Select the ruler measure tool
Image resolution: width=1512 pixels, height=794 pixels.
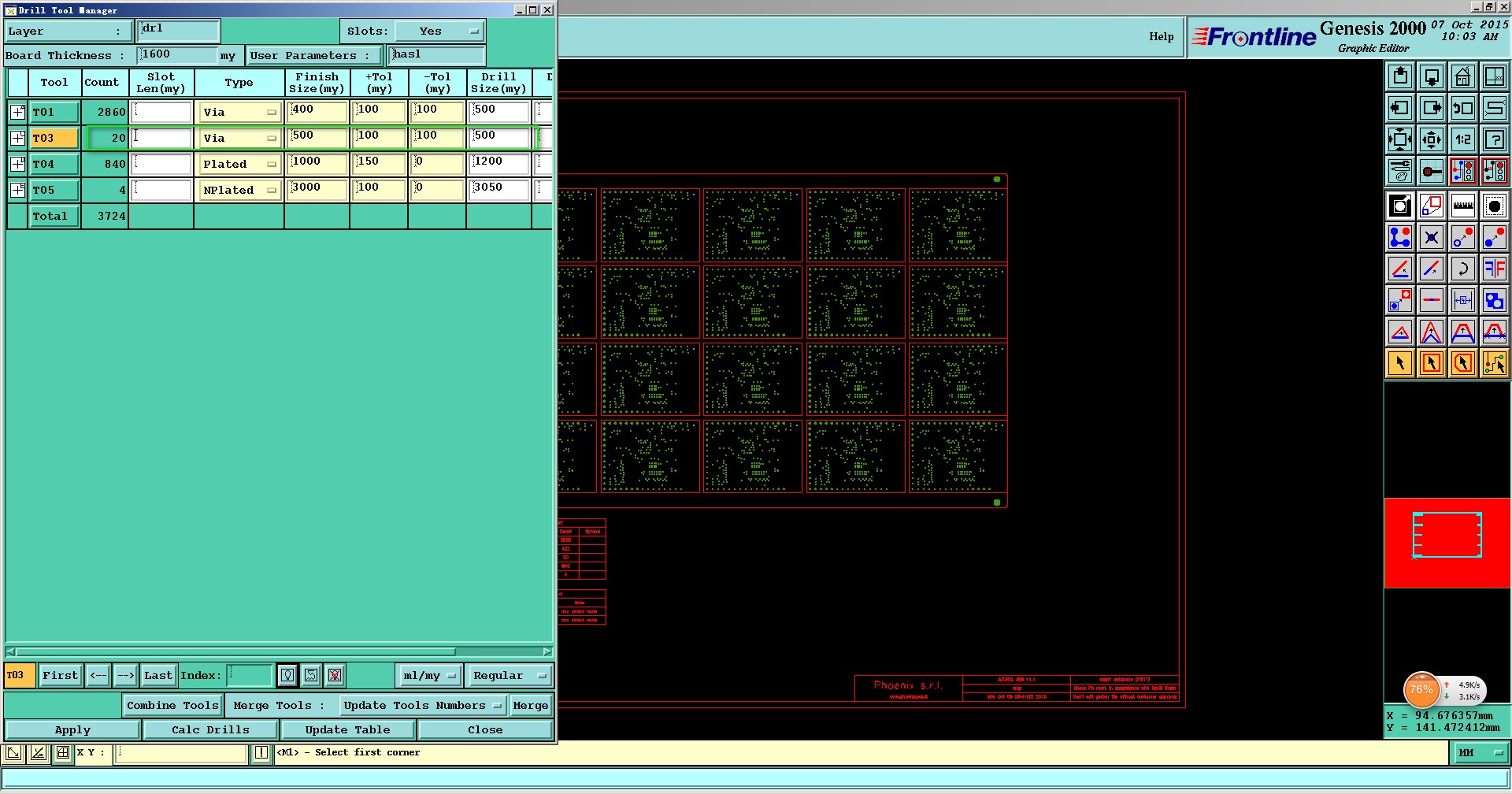tap(1463, 206)
